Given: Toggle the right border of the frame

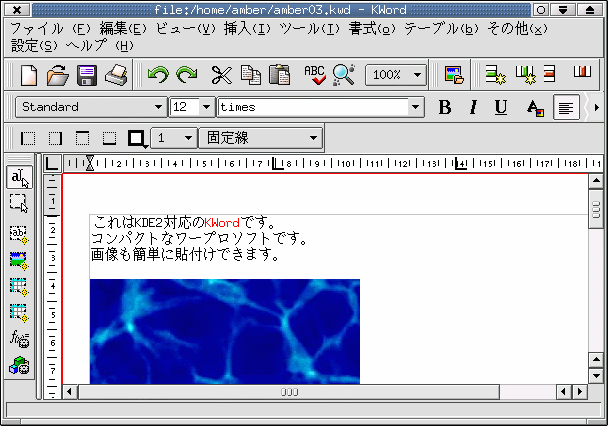Looking at the screenshot, I should 55,138.
